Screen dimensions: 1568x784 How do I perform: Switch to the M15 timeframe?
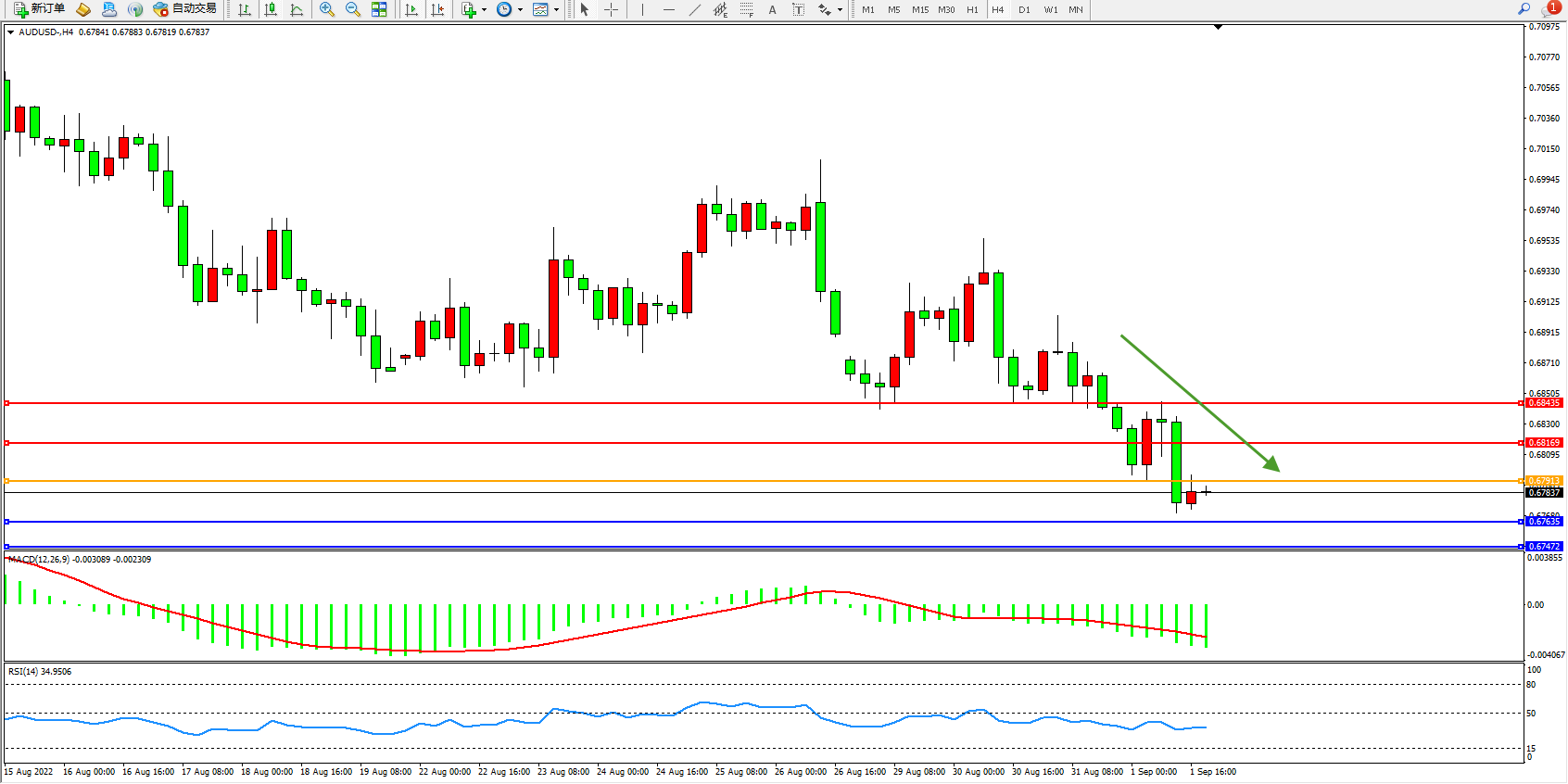click(919, 9)
